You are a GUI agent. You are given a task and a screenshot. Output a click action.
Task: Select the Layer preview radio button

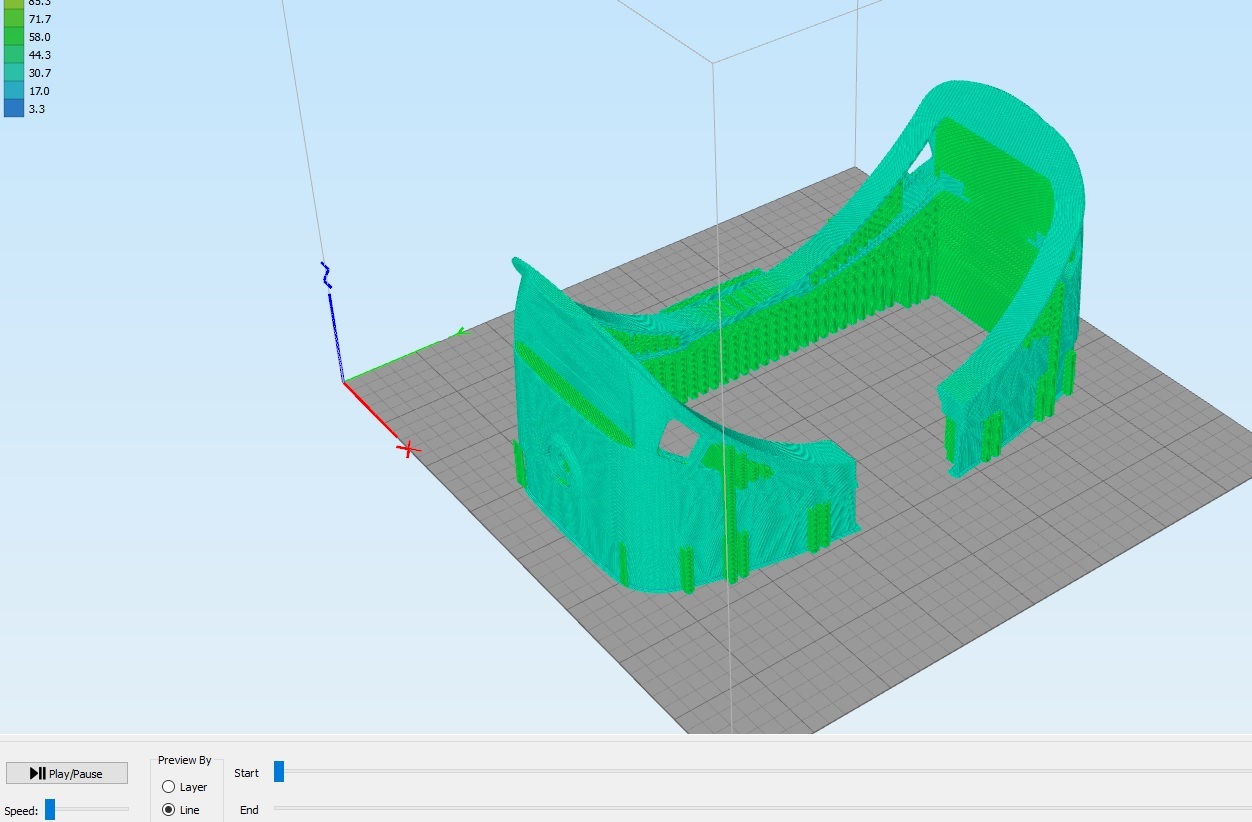(168, 787)
